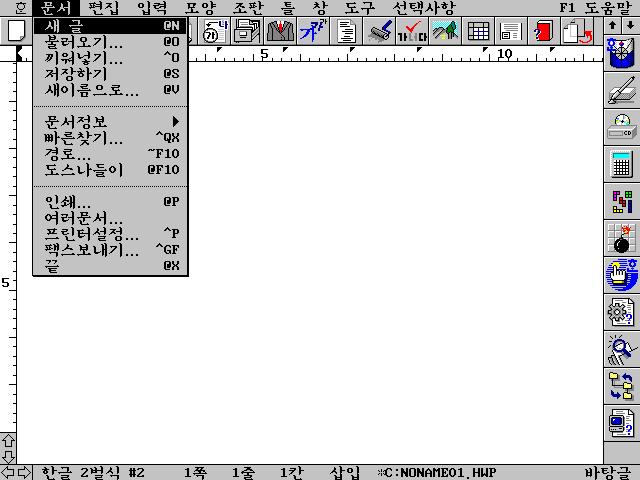
Task: Open the 입력 menu
Action: click(x=152, y=8)
